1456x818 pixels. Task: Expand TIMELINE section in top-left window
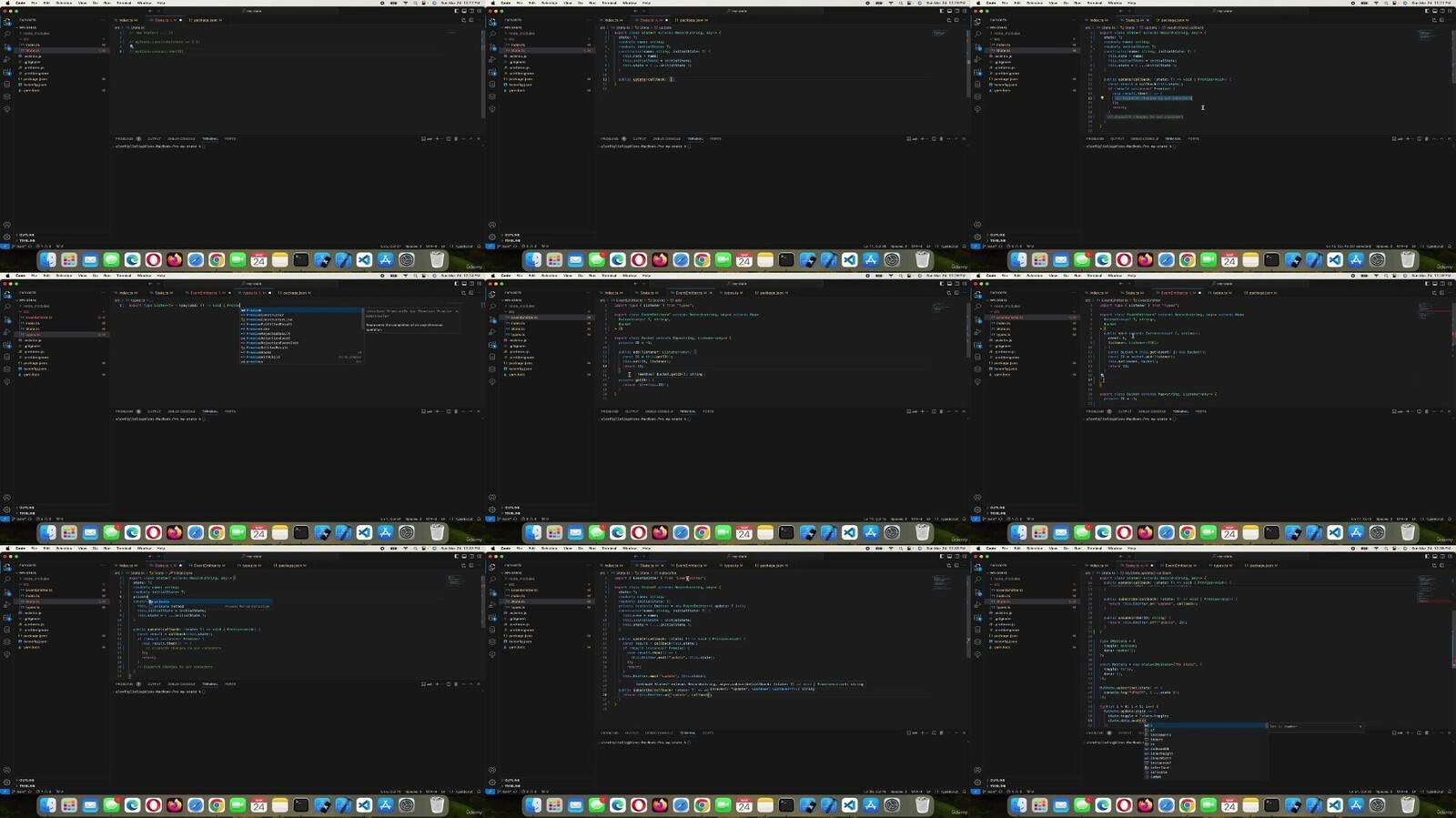pyautogui.click(x=27, y=240)
